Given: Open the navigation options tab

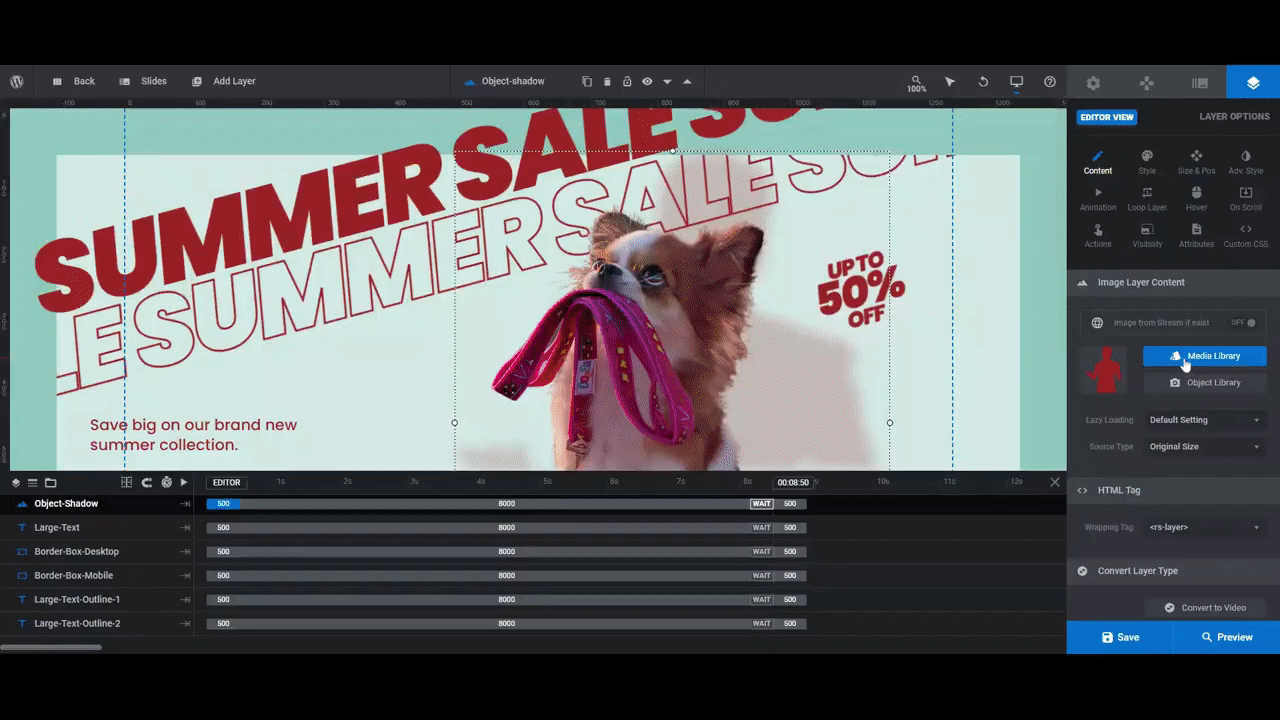Looking at the screenshot, I should [1147, 83].
